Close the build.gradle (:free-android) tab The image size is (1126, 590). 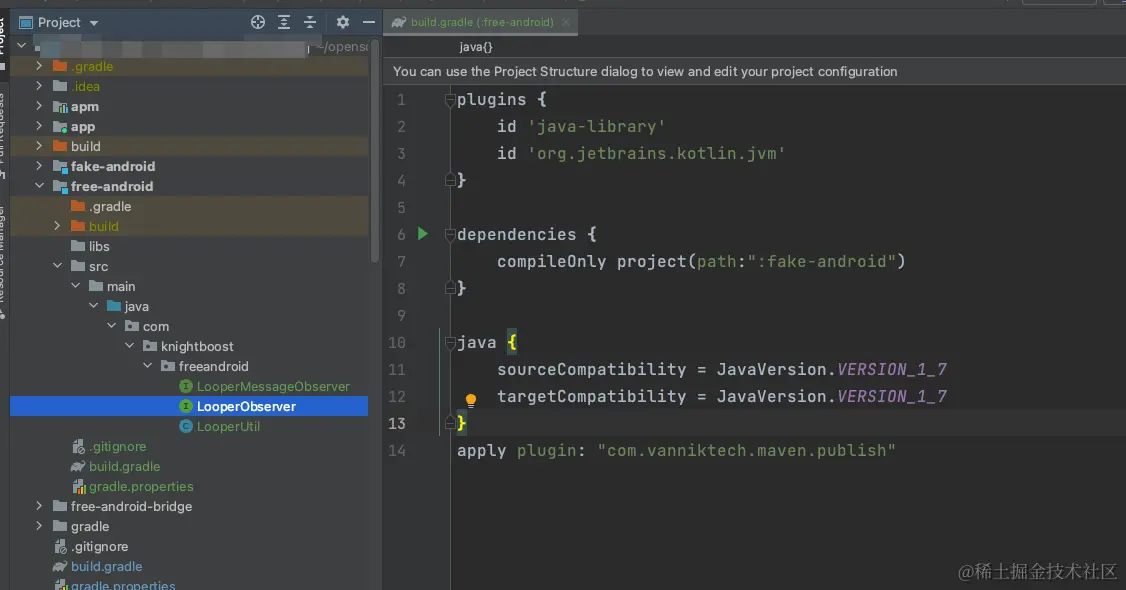566,22
